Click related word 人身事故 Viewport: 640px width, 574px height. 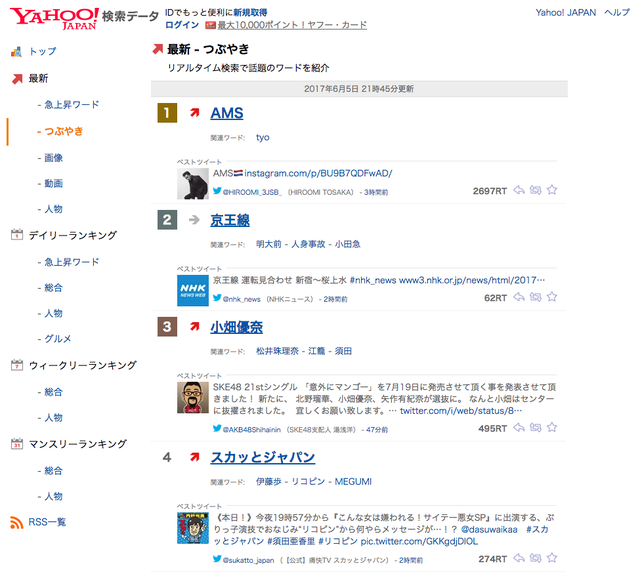308,244
